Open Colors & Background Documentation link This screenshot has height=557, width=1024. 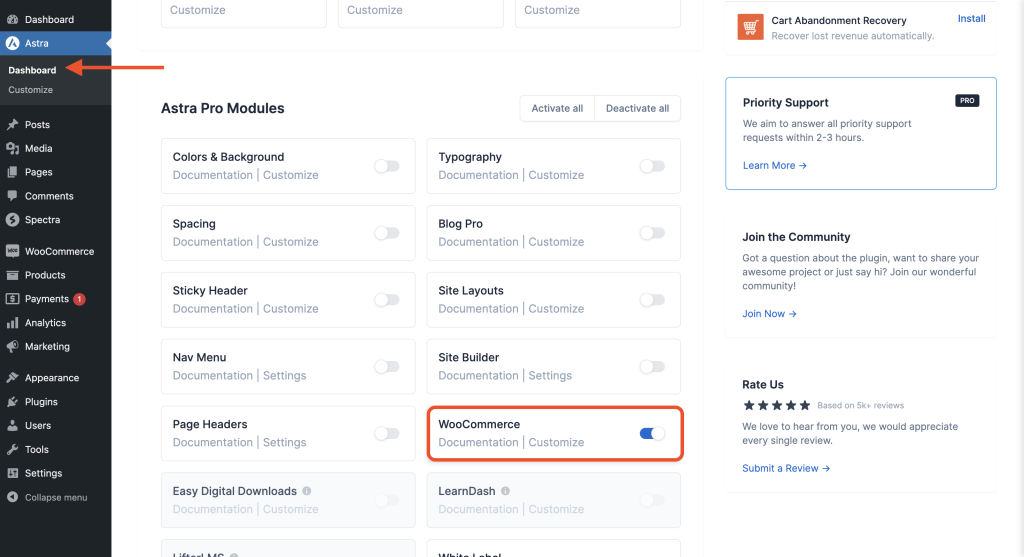(213, 176)
